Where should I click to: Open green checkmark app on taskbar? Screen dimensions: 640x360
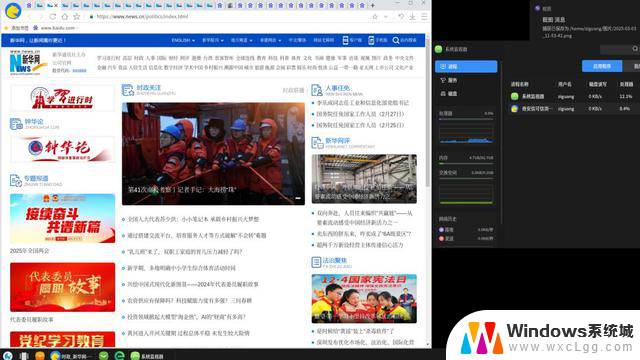[x=104, y=356]
